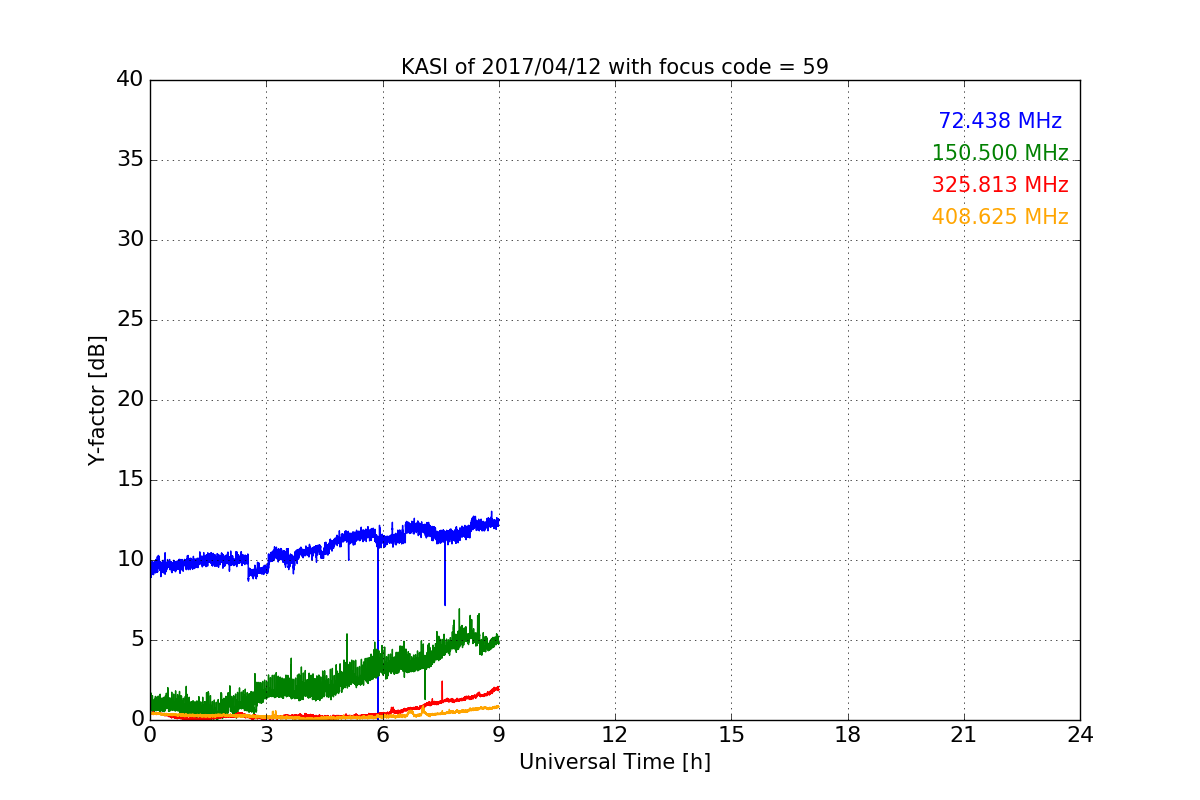Select the green 150.500 MHz legend label
1200x800 pixels.
pyautogui.click(x=1000, y=153)
